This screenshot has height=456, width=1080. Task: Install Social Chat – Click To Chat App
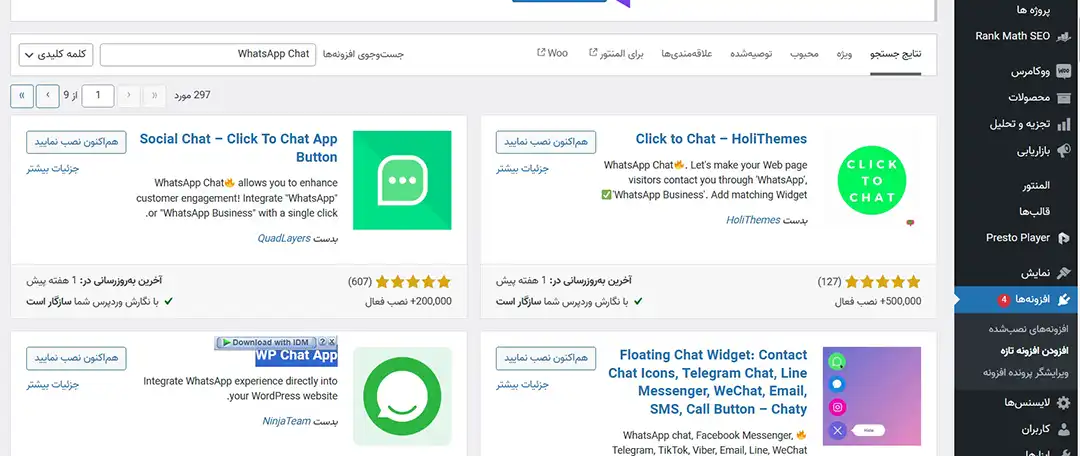pos(76,142)
